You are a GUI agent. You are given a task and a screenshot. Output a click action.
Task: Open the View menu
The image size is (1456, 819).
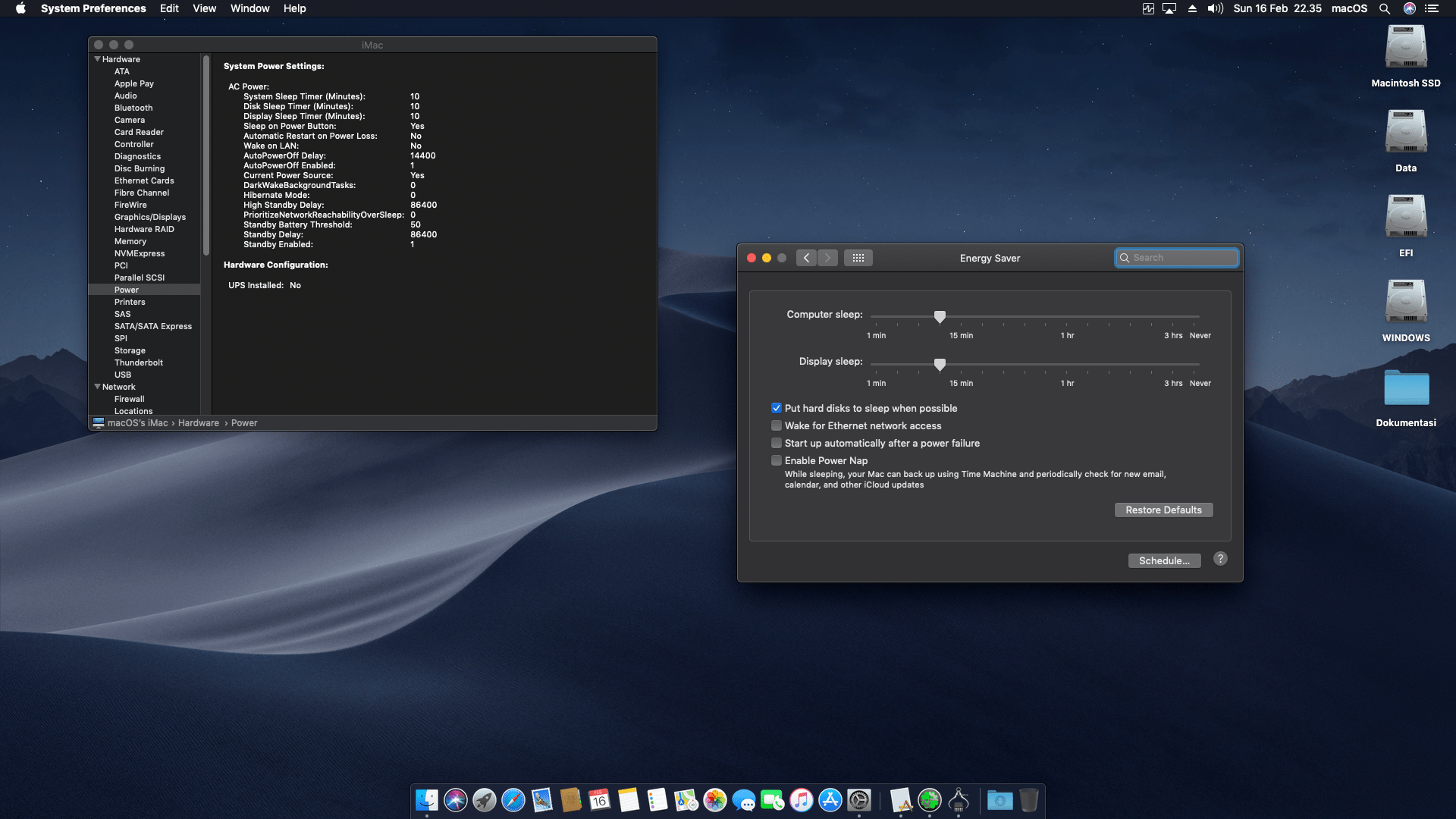pyautogui.click(x=204, y=8)
